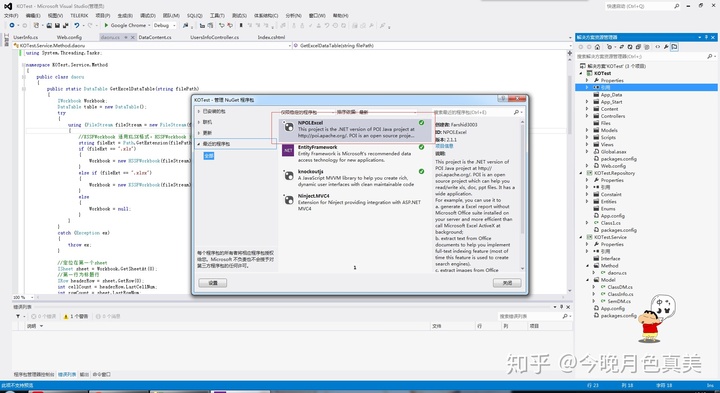720x393 pixels.
Task: Select the NPOI.Excel package row
Action: (x=356, y=129)
